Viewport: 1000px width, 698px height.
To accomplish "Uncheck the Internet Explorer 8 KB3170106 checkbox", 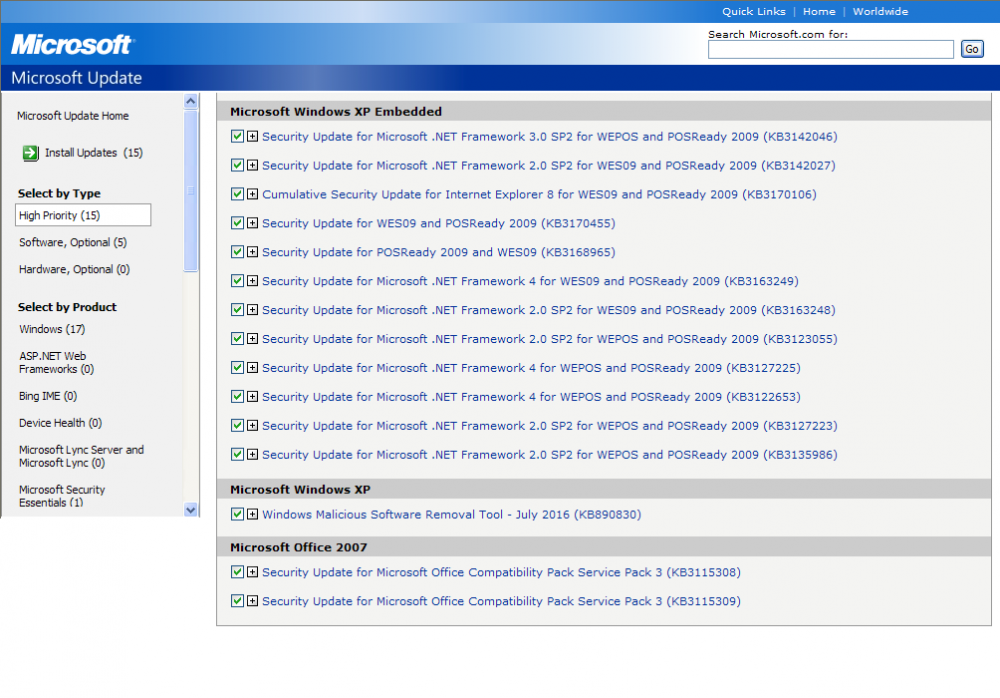I will (x=237, y=194).
